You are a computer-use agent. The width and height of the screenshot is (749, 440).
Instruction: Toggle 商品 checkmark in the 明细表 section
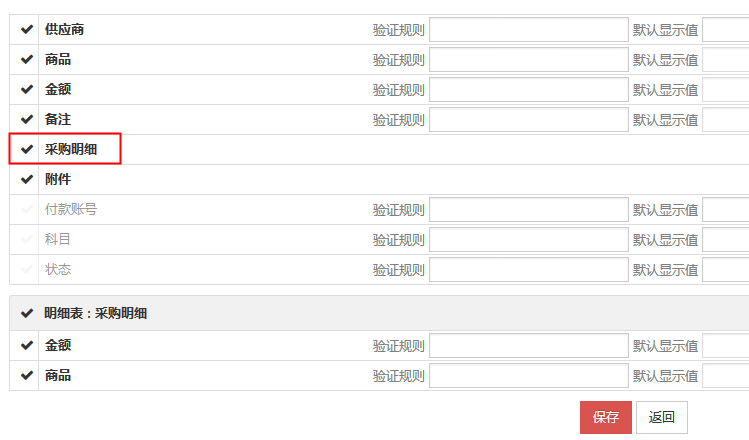tap(27, 376)
